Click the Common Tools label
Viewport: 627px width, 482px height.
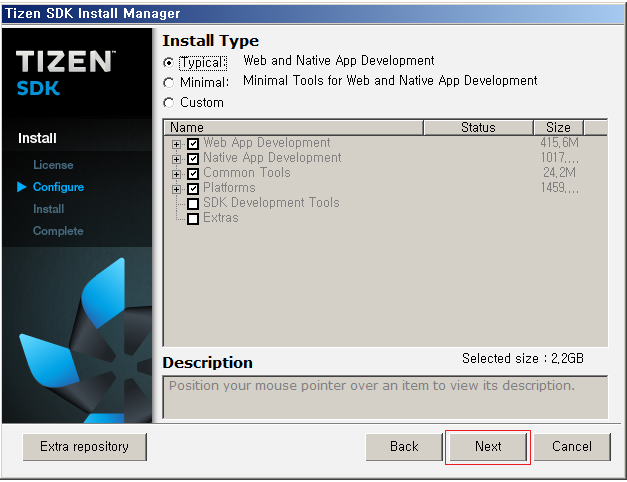(x=247, y=172)
